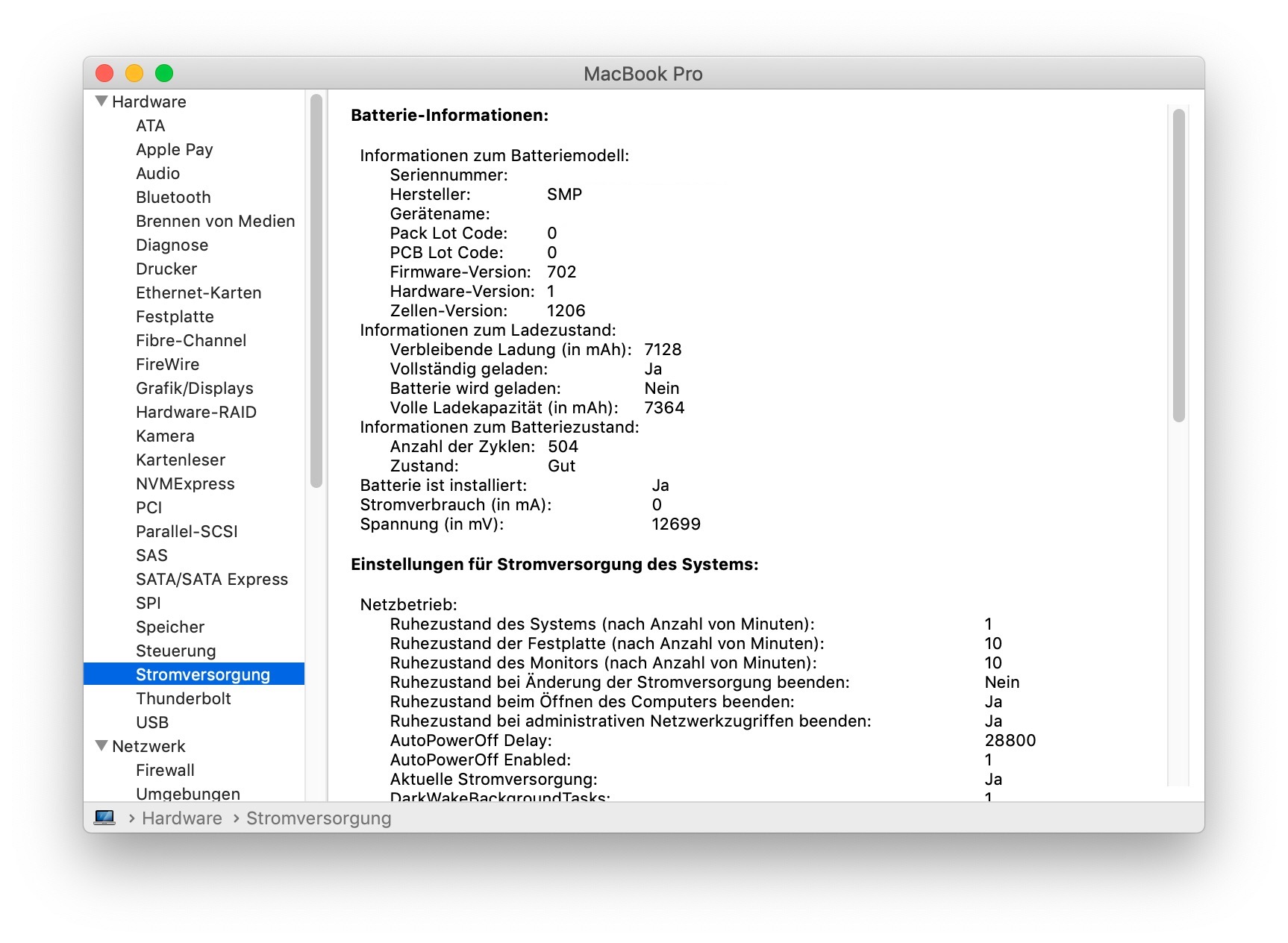Select the Speicher sidebar item
1288x943 pixels.
click(170, 627)
